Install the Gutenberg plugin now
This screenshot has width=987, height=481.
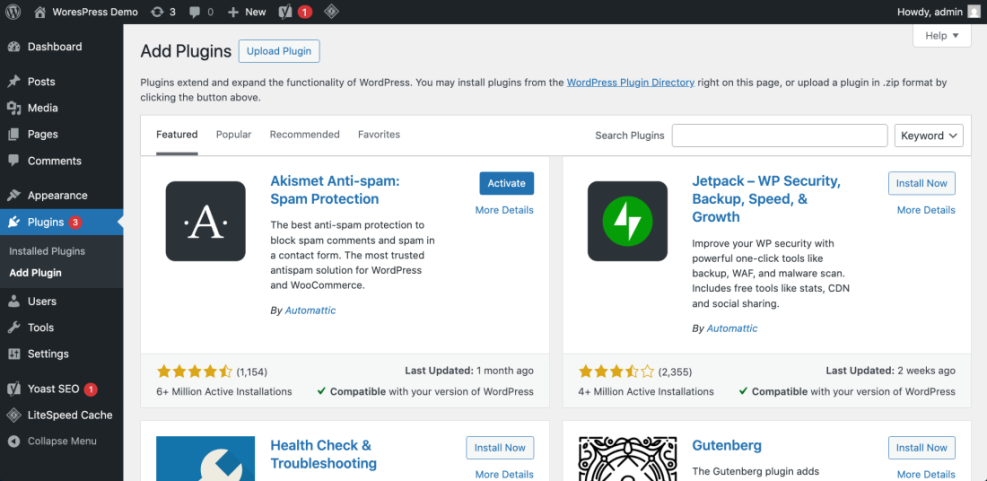click(x=922, y=448)
